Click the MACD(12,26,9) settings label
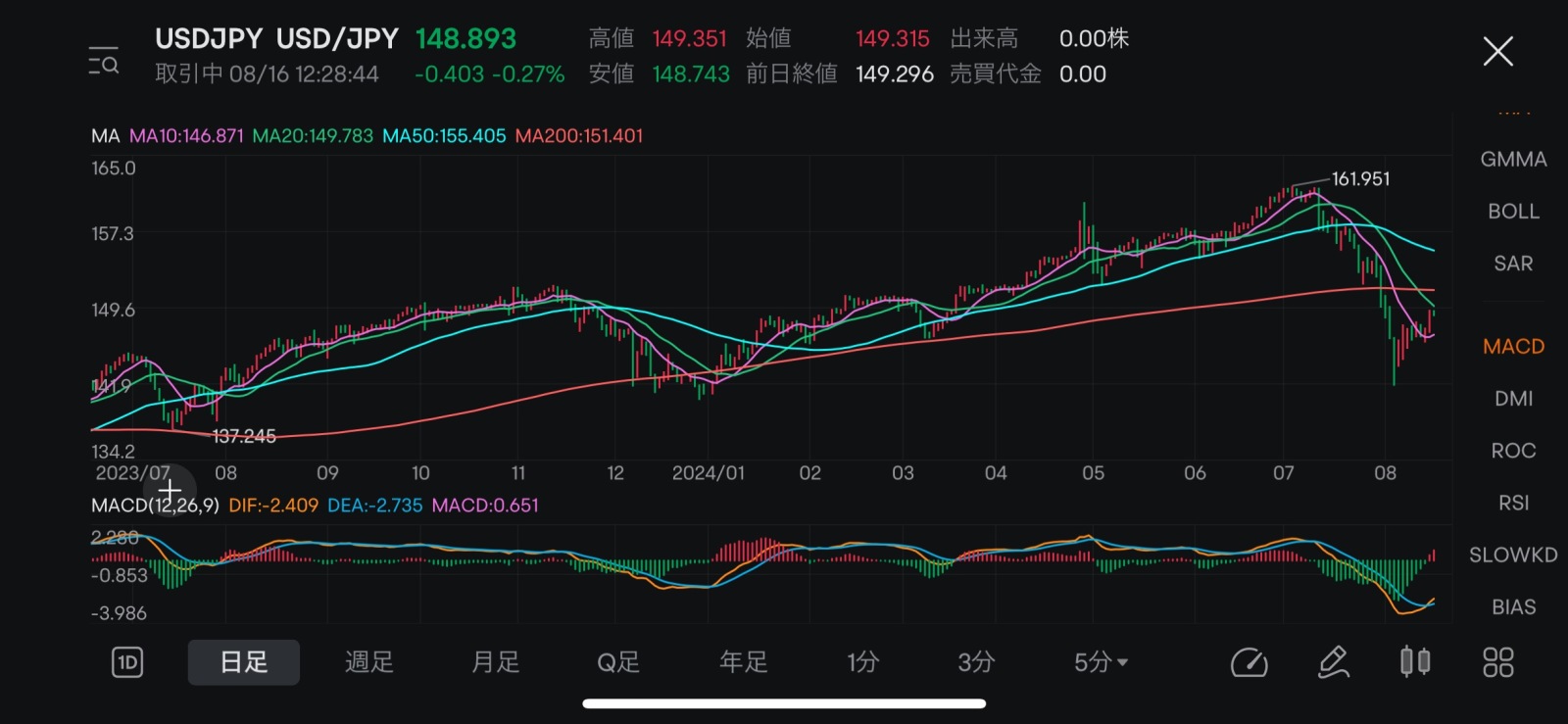Image resolution: width=1568 pixels, height=724 pixels. click(155, 506)
